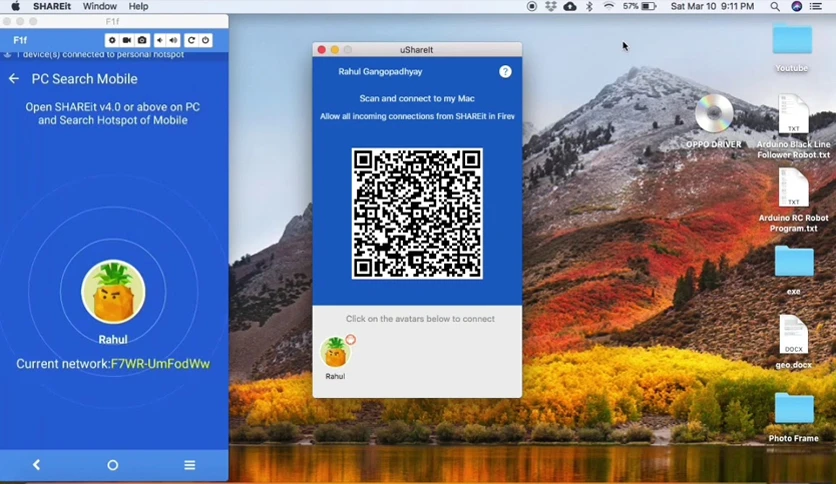
Task: Go back from PC Search Mobile screen
Action: [14, 79]
